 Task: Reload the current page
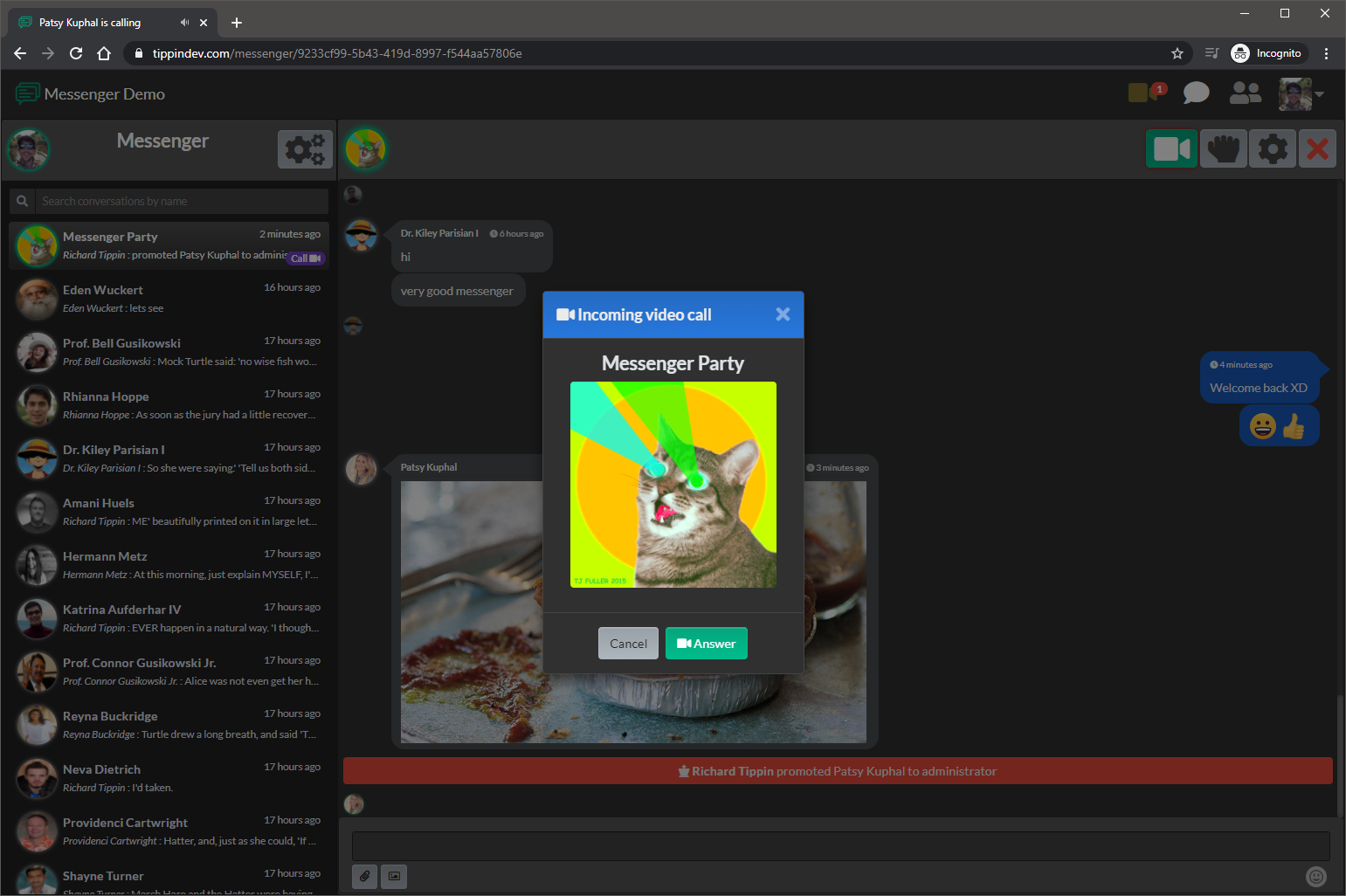point(76,53)
